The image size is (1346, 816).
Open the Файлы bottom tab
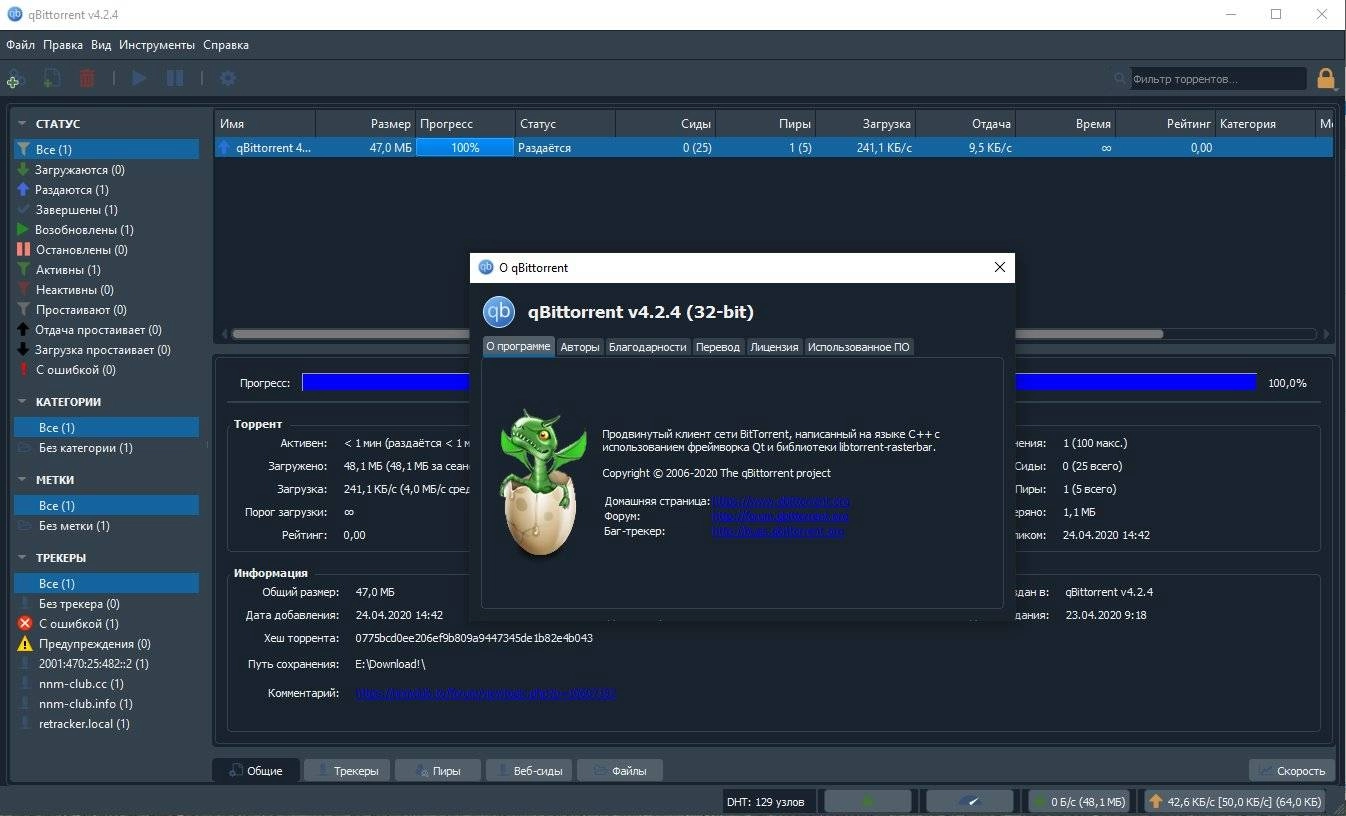pos(621,770)
